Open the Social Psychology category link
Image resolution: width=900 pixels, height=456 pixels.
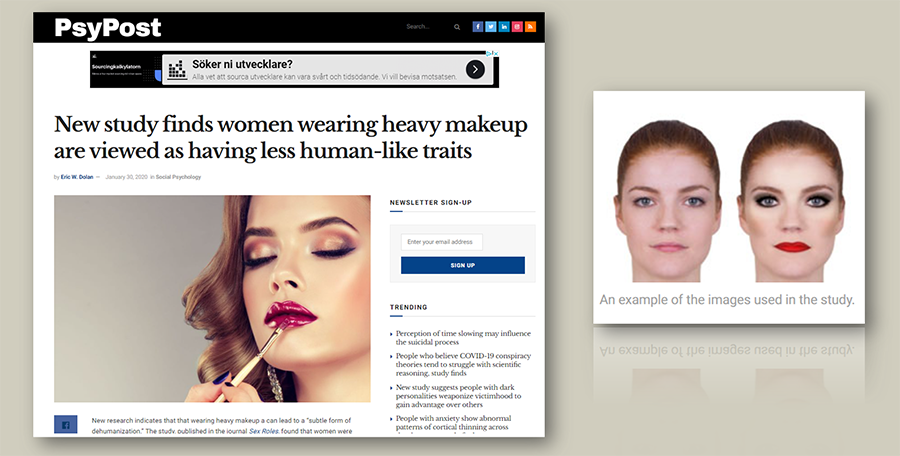pos(179,177)
